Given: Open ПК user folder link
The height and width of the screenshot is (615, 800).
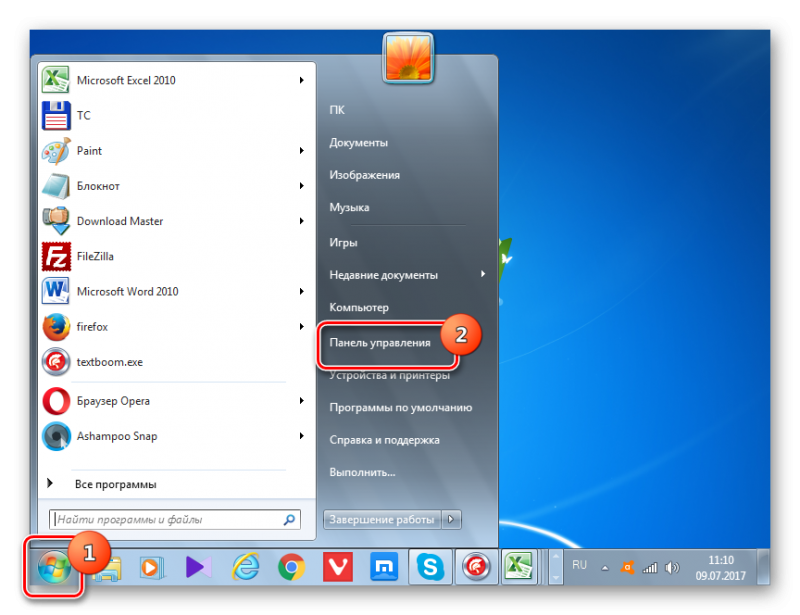Looking at the screenshot, I should click(337, 110).
